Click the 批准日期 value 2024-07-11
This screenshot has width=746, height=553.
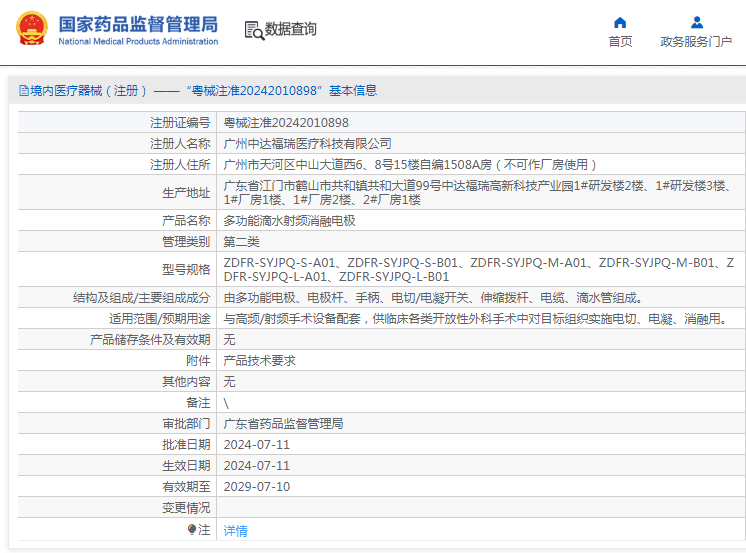[256, 444]
